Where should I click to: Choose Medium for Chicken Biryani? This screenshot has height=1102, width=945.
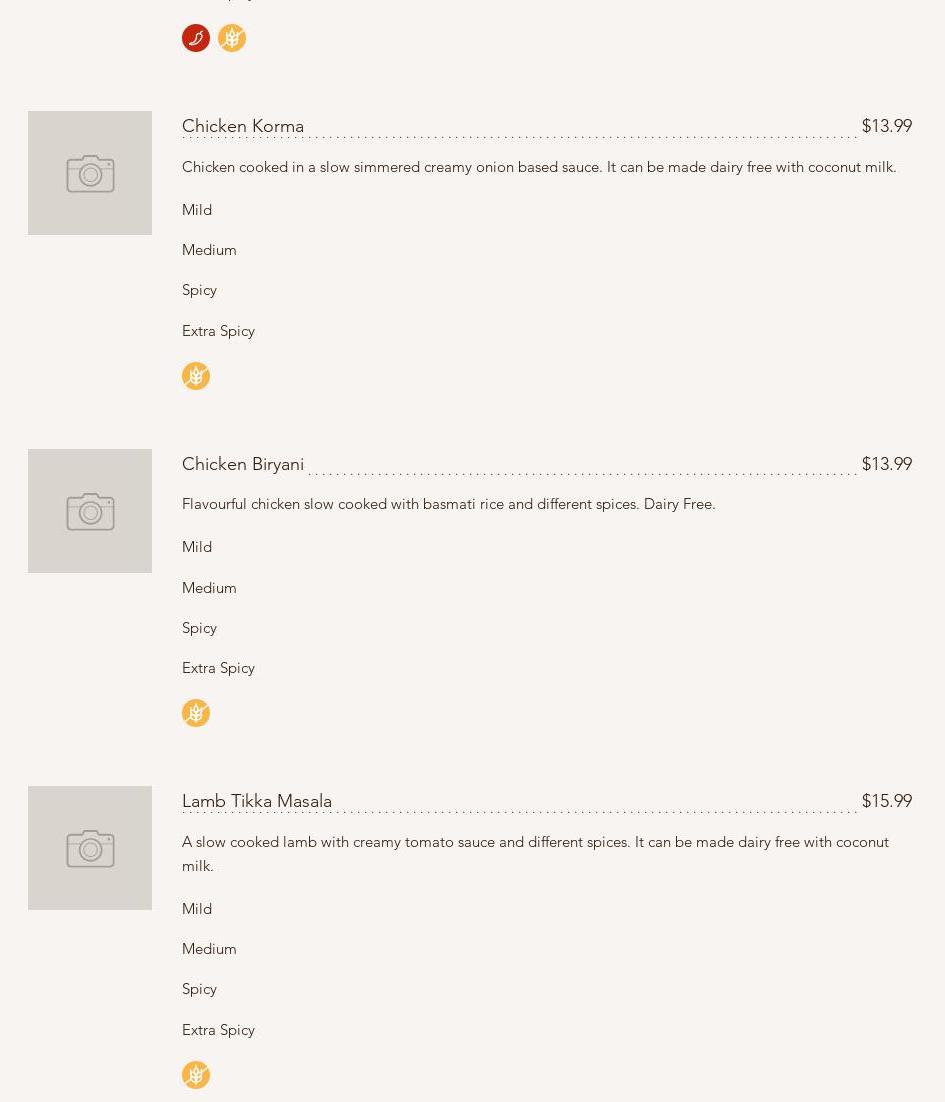(x=209, y=588)
